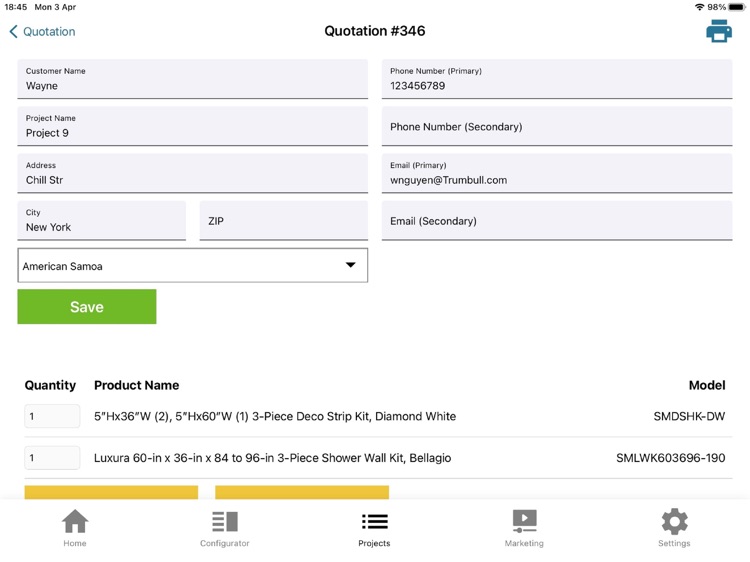Tap the Home tab label
Viewport: 750px width, 562px height.
pos(75,543)
